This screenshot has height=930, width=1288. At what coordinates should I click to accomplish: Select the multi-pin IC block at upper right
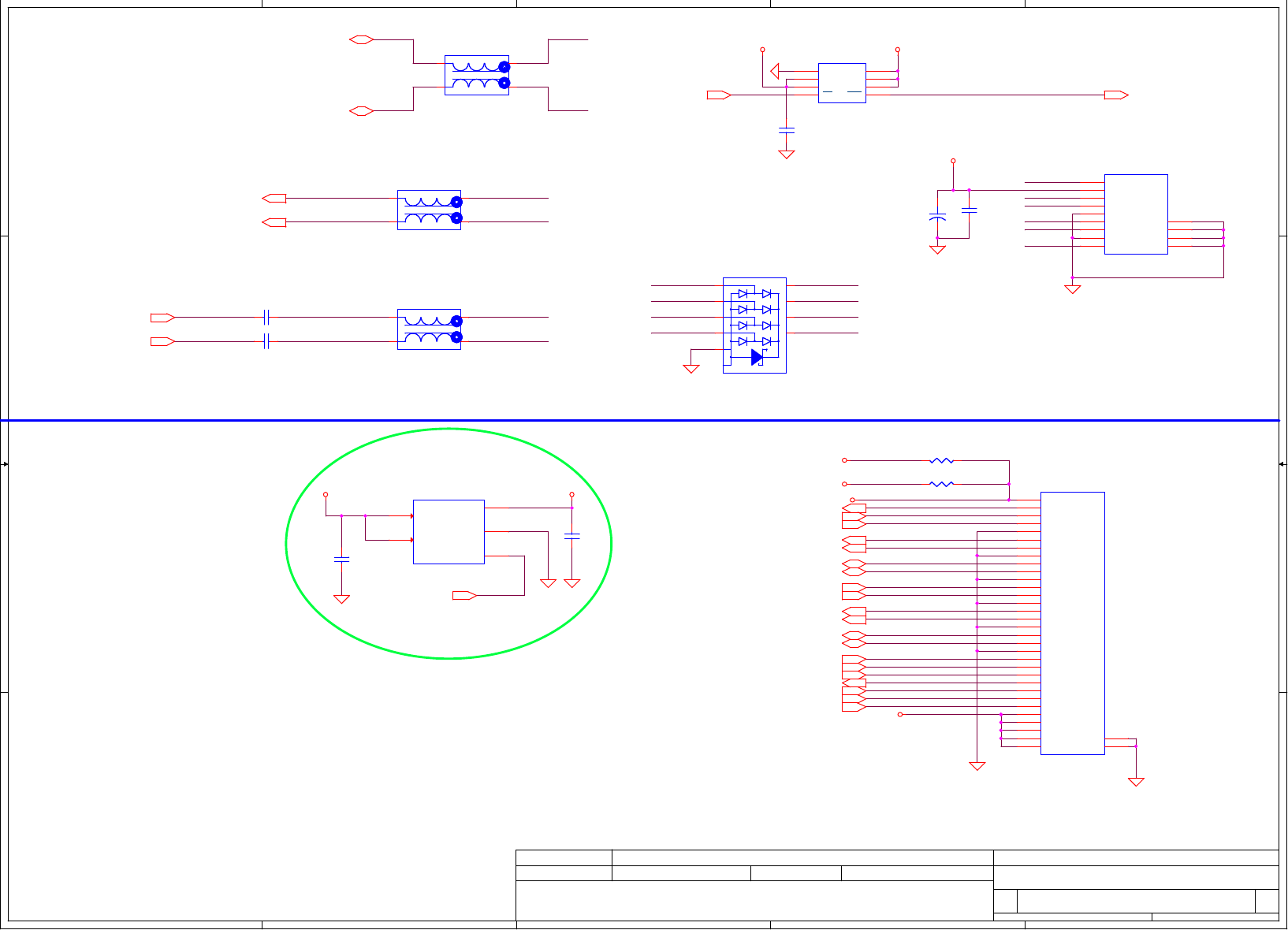tap(1136, 214)
